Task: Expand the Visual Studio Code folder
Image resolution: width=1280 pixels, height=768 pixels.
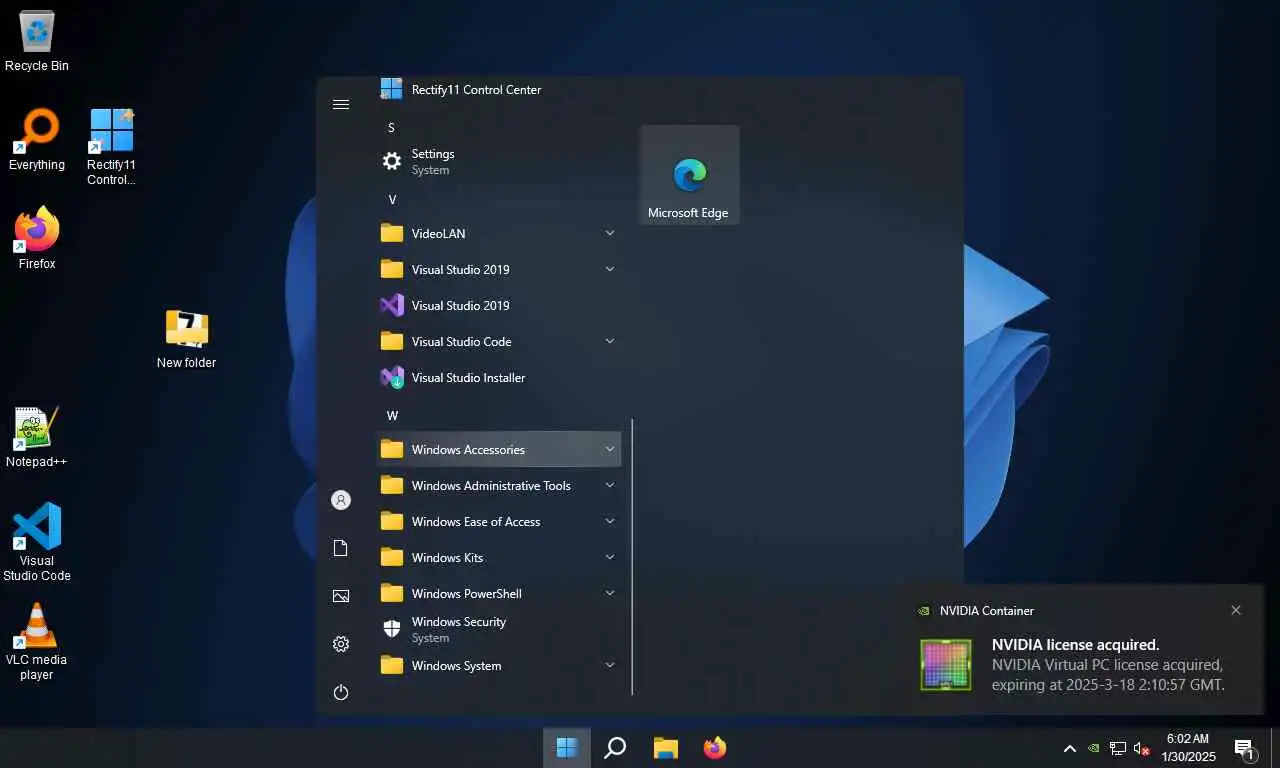Action: [x=498, y=341]
